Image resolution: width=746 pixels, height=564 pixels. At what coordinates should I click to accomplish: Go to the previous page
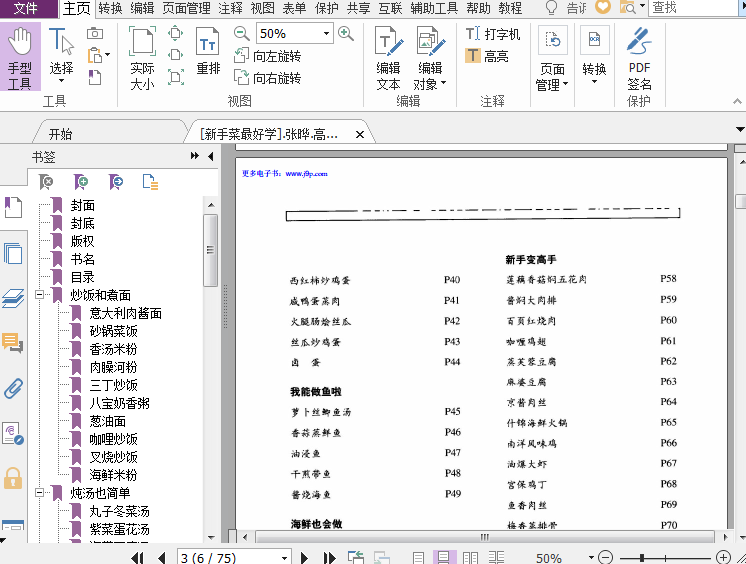tap(162, 557)
